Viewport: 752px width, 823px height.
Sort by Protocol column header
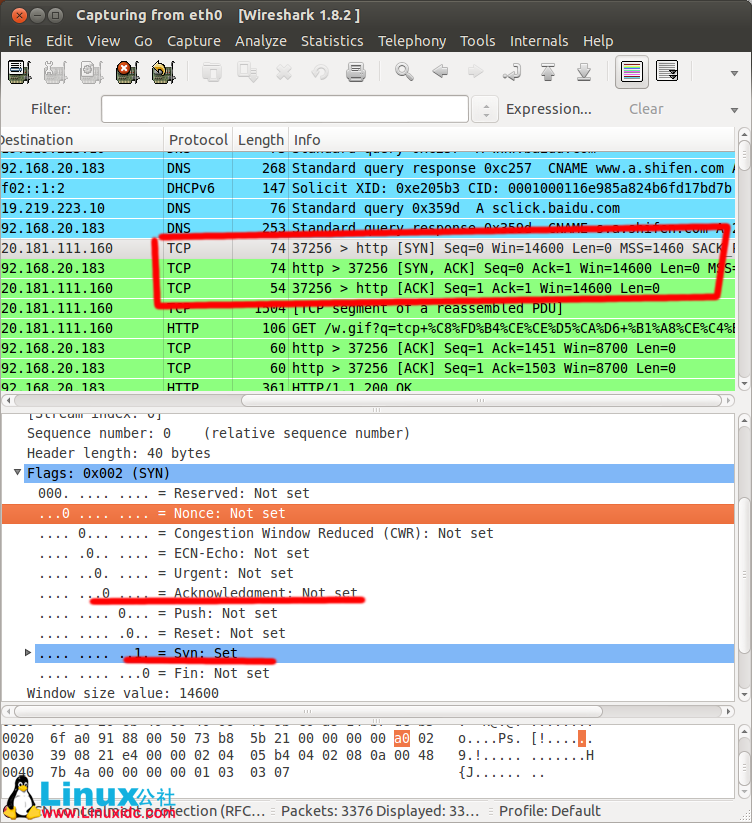[x=198, y=140]
